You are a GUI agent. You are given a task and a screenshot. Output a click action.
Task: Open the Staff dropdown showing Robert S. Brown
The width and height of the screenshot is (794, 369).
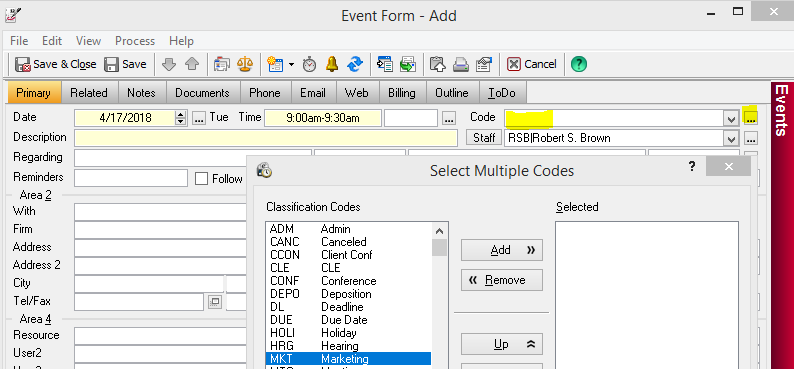click(731, 139)
